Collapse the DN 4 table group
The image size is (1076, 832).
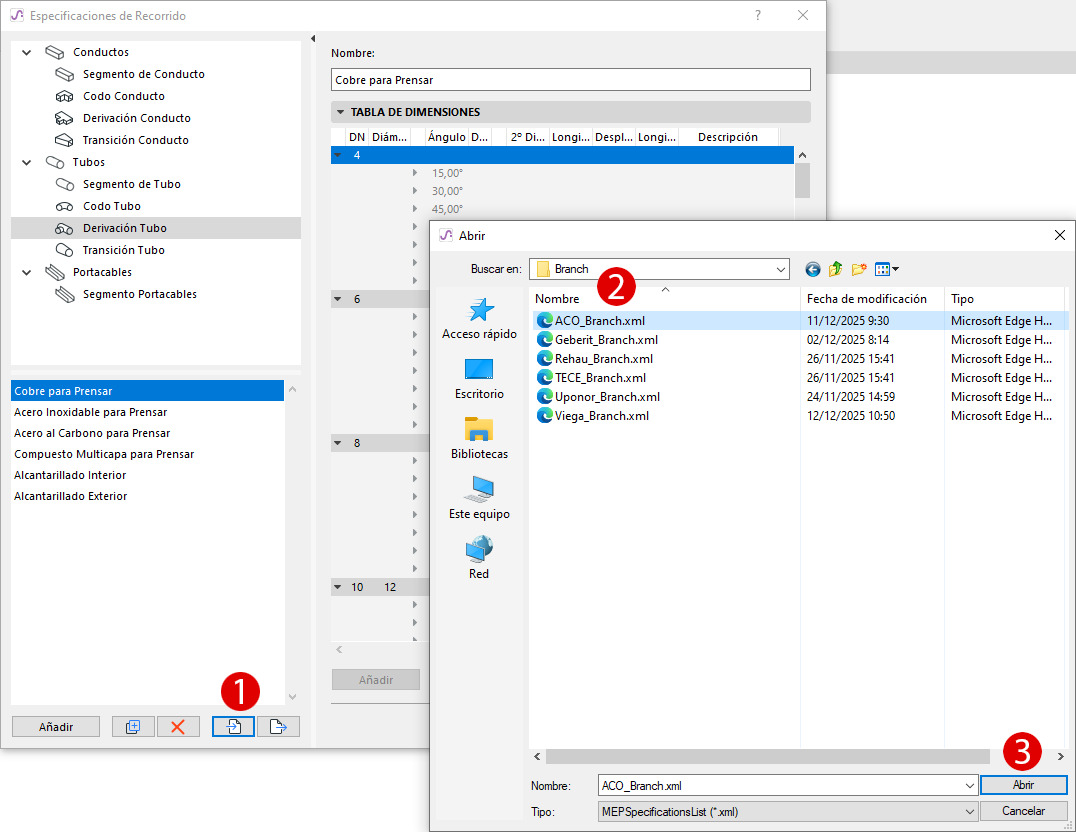coord(338,155)
